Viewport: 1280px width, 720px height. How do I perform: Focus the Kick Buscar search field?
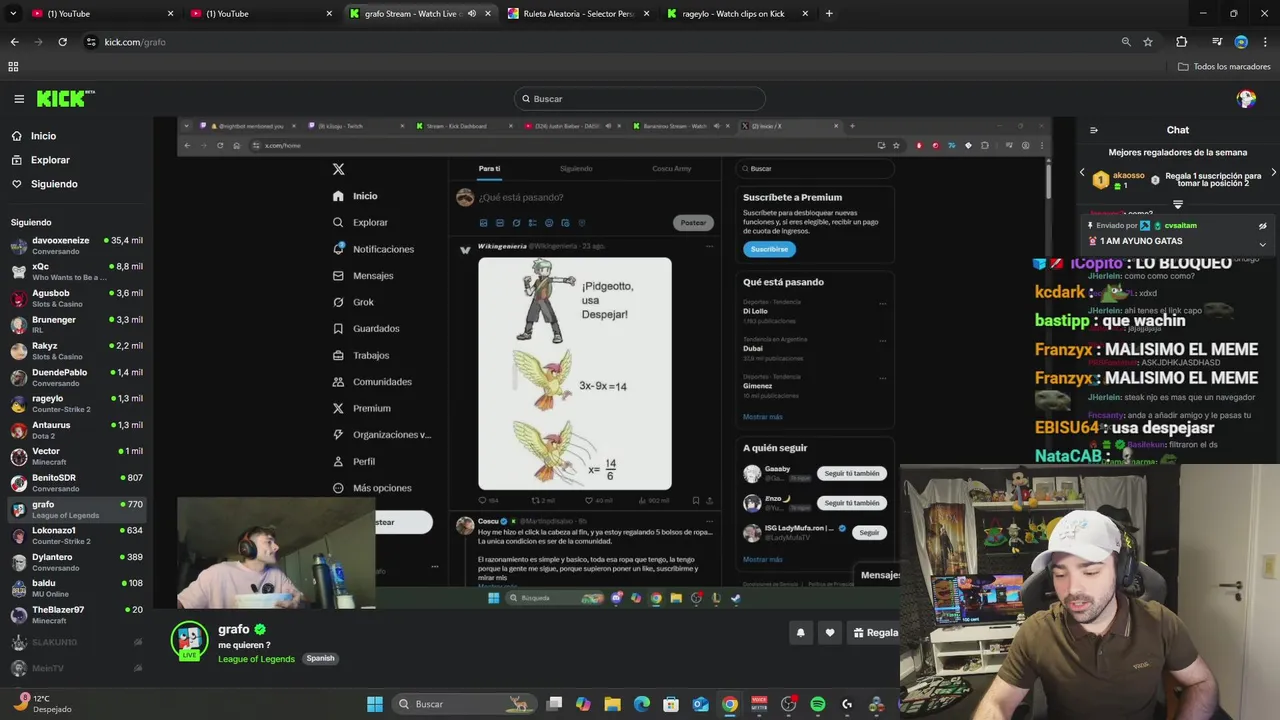640,99
